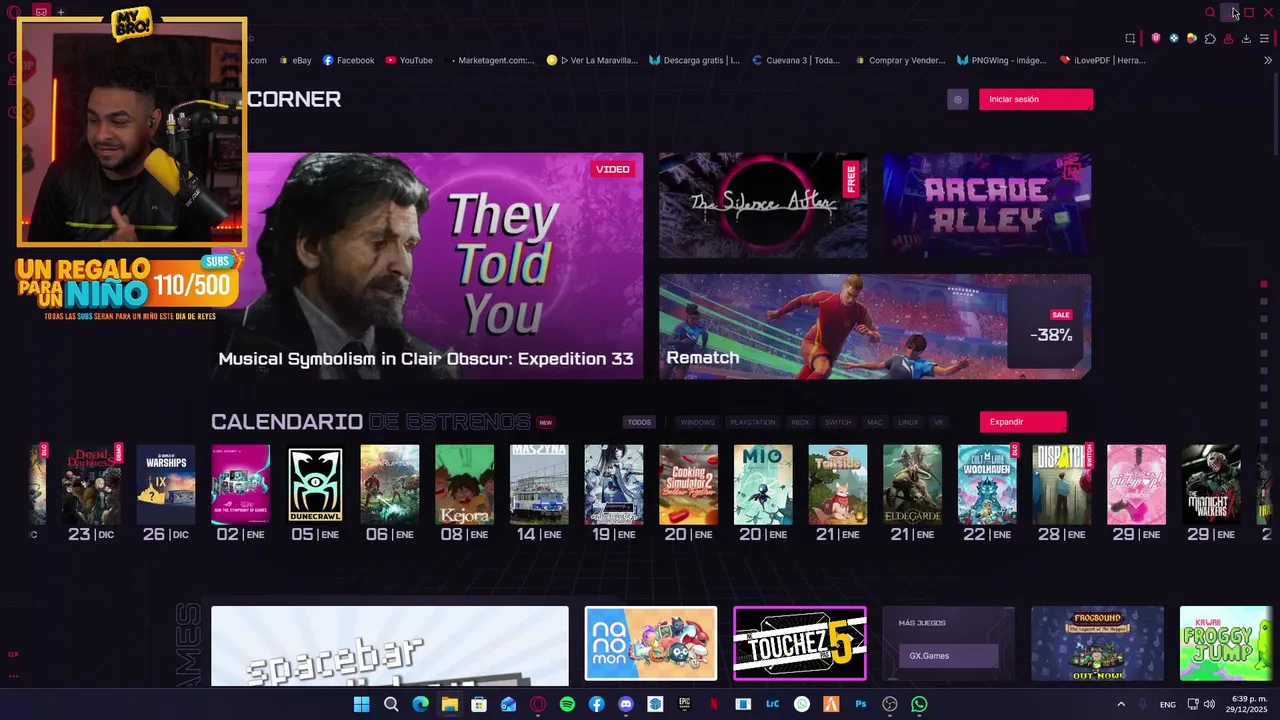Open the Kejora release on 08 ENE
Image resolution: width=1280 pixels, height=720 pixels.
coord(464,485)
